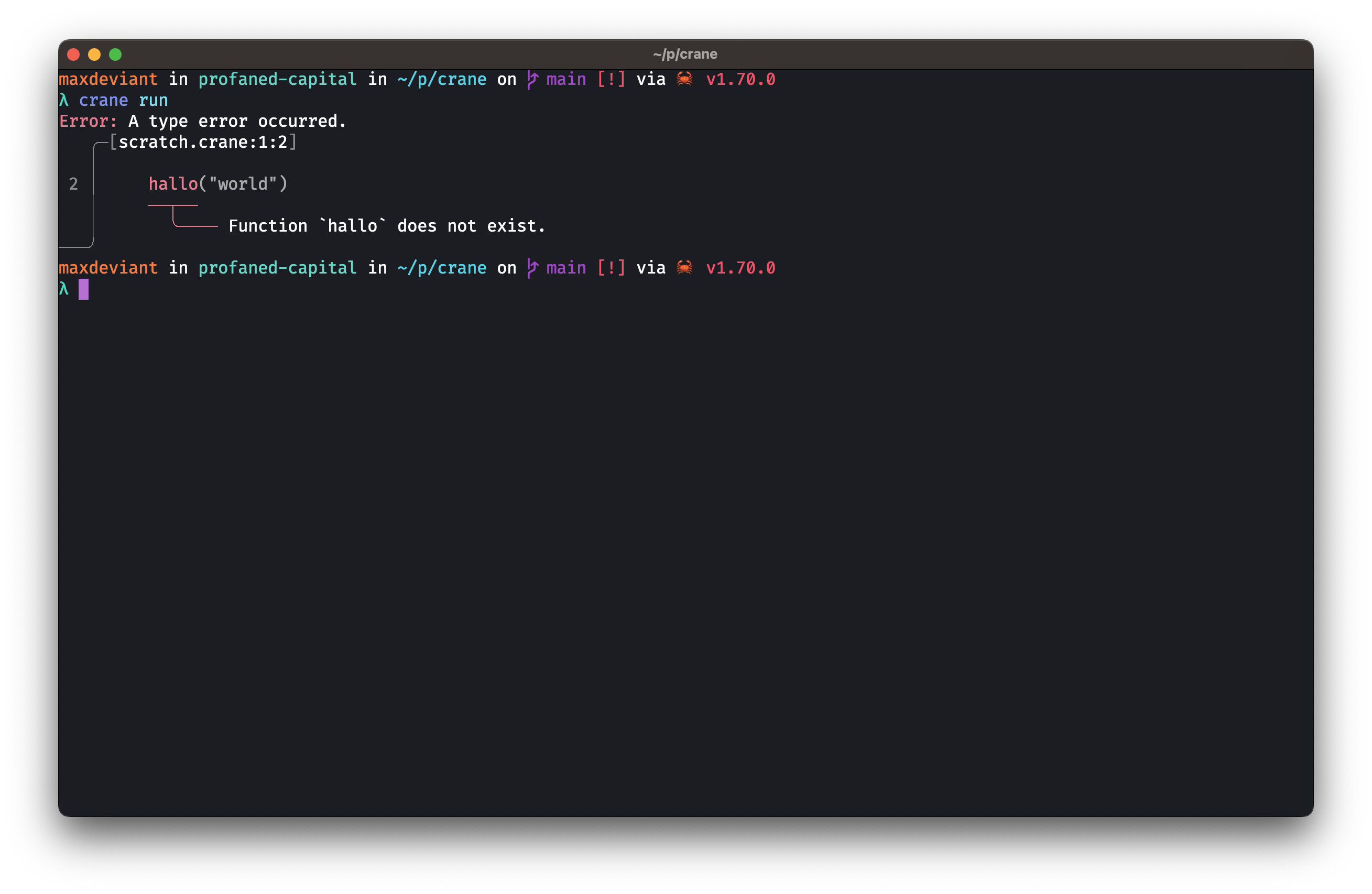1372x894 pixels.
Task: Close the terminal window with red button
Action: point(73,54)
